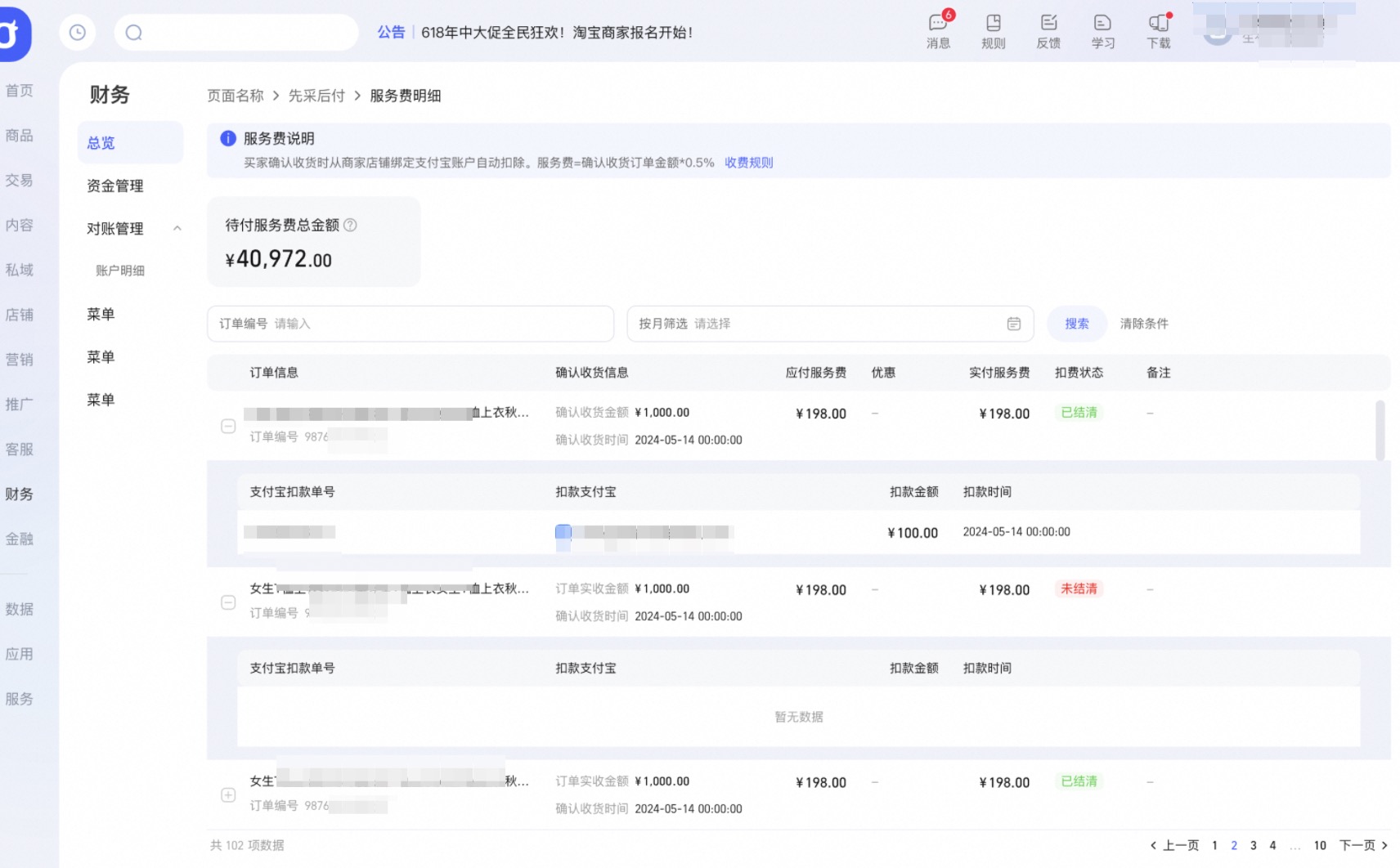Click the history clock icon
Viewport: 1400px width, 868px height.
point(78,32)
